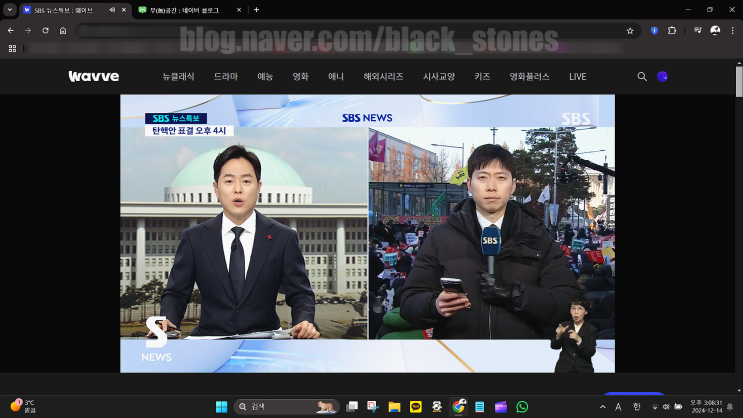Open 영화플러스 section

(x=529, y=76)
